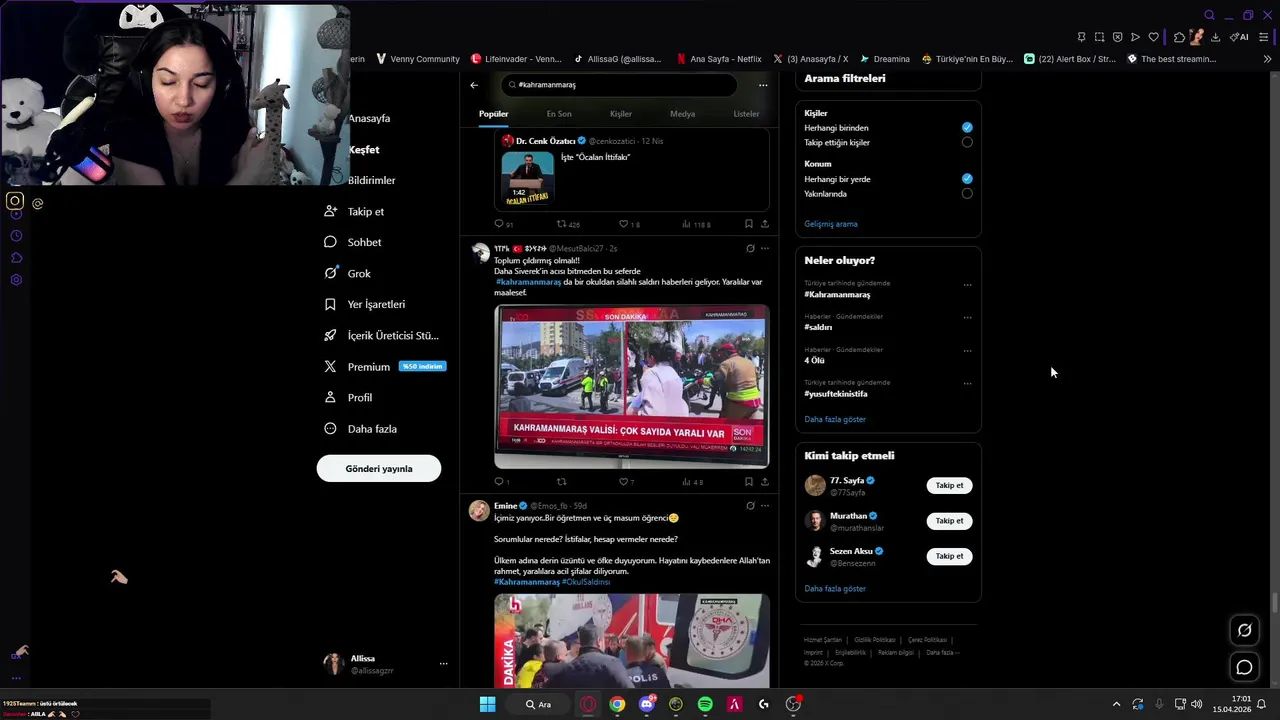Like the Toplum çıldırmış olmalı post
Viewport: 1280px width, 720px height.
(x=623, y=482)
